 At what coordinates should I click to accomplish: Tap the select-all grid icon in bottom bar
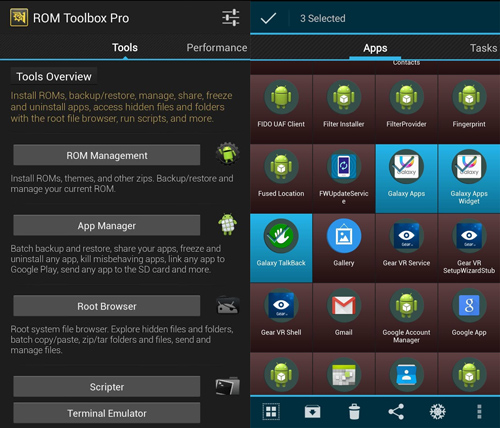click(x=271, y=412)
